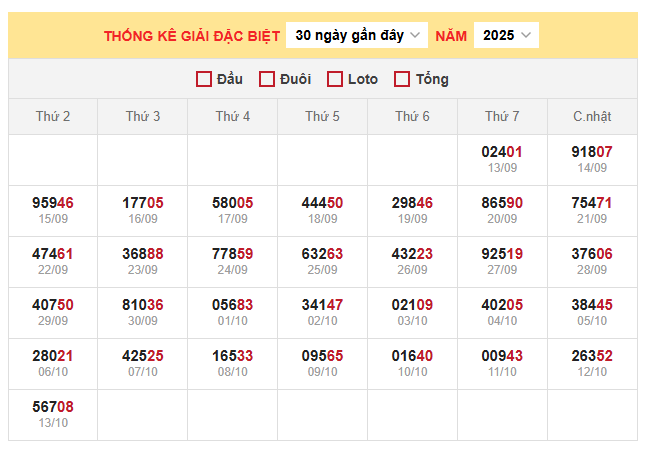Toggle the Tổng checkbox

coord(403,79)
